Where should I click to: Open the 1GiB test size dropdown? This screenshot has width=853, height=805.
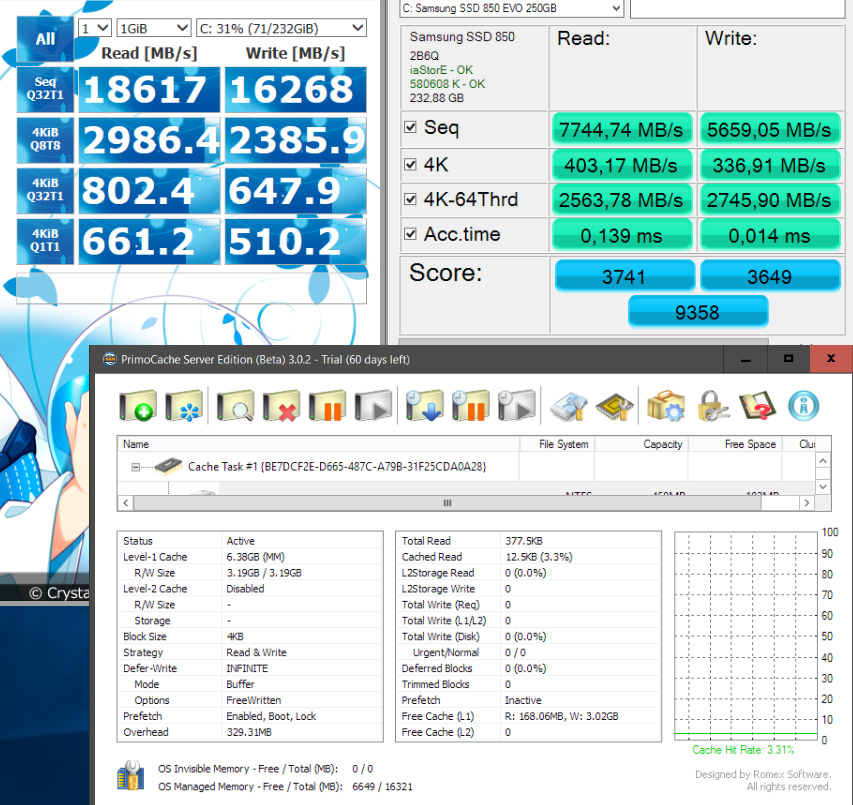coord(153,28)
